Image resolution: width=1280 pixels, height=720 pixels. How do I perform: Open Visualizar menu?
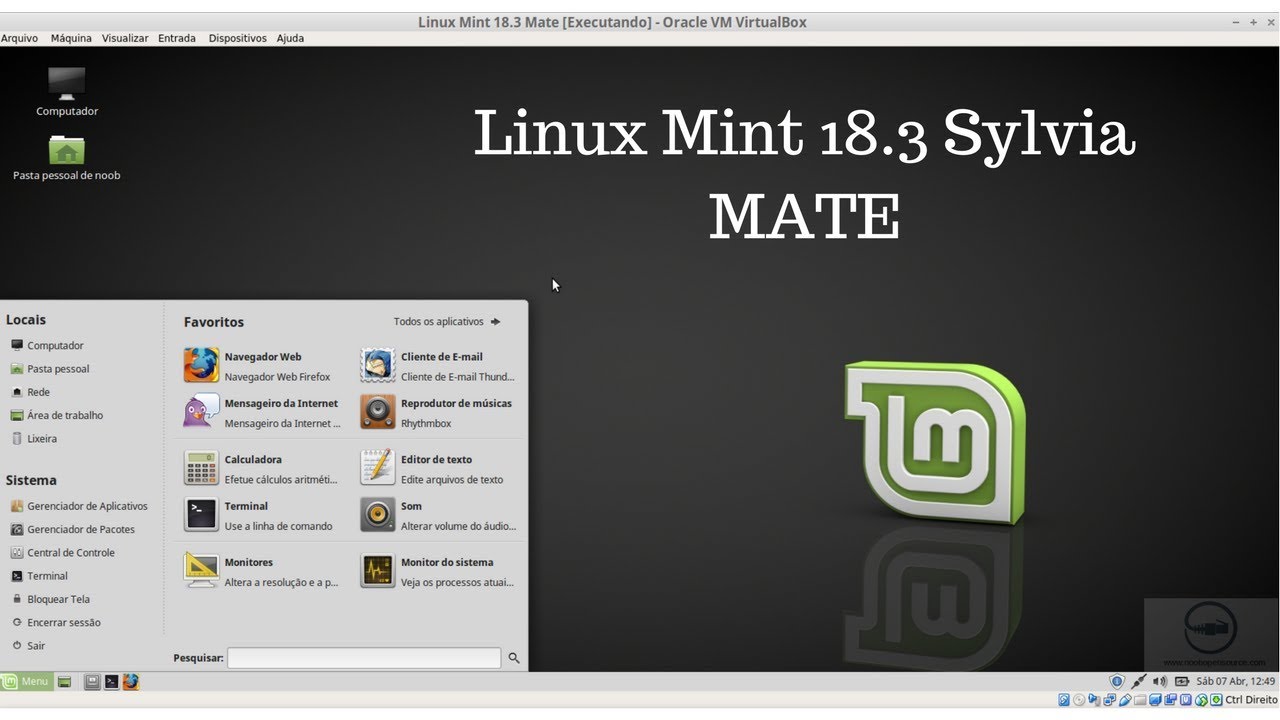tap(125, 38)
